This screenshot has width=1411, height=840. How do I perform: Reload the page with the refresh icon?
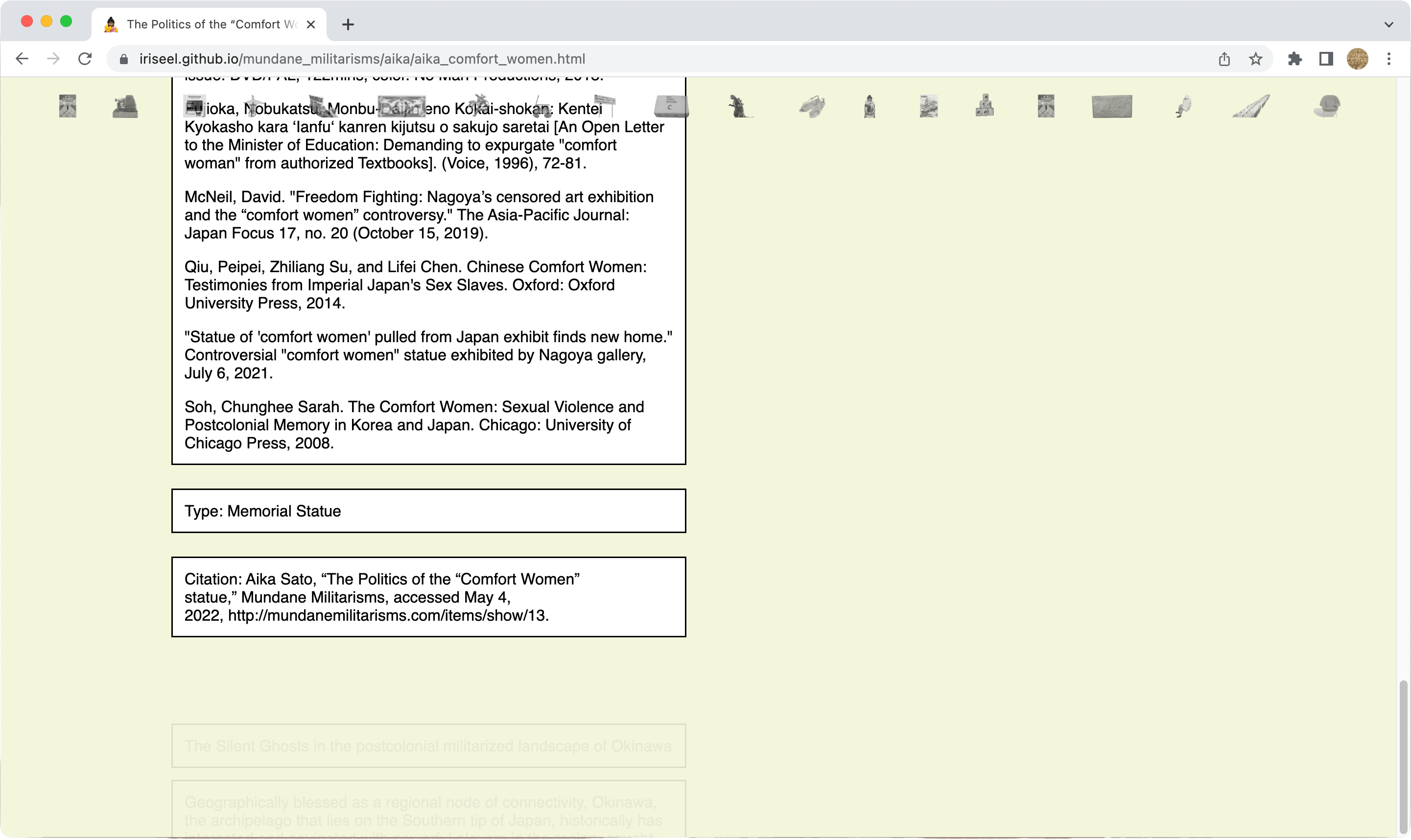click(85, 59)
